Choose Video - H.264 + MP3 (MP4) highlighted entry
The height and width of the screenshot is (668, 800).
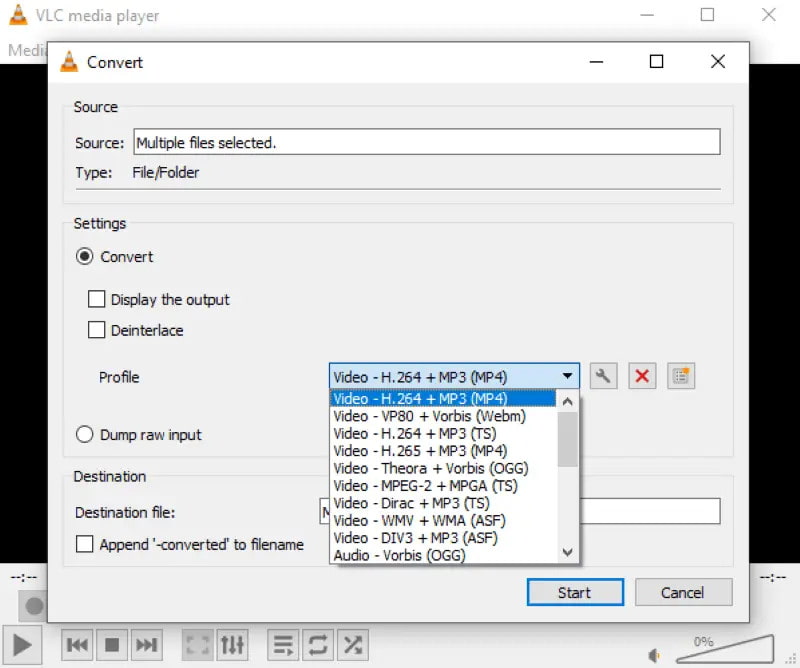point(443,399)
